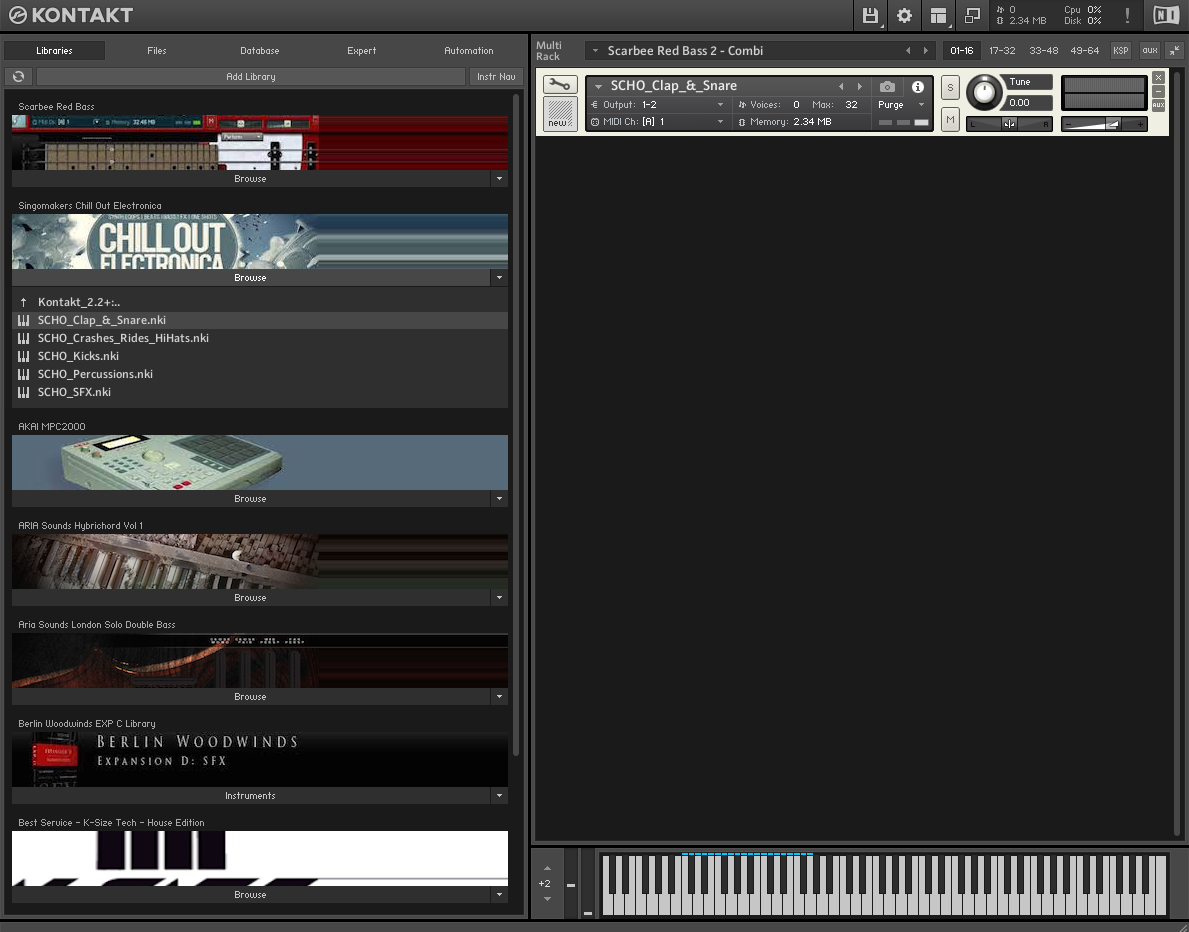Open the Output 1-2 dropdown
Screen dimensions: 1189x932
657,105
